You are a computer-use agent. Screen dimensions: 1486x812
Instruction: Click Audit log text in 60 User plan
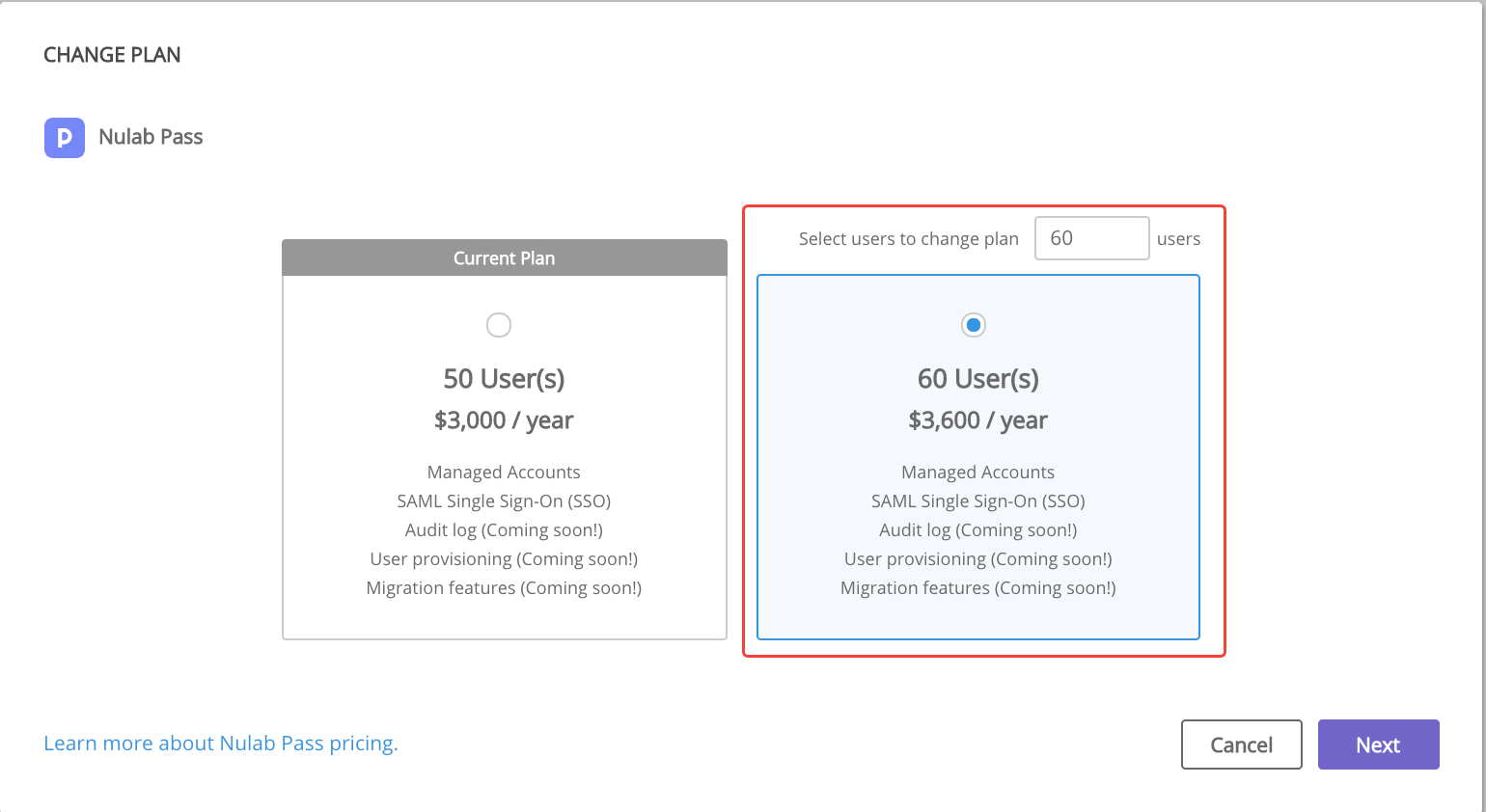(977, 530)
